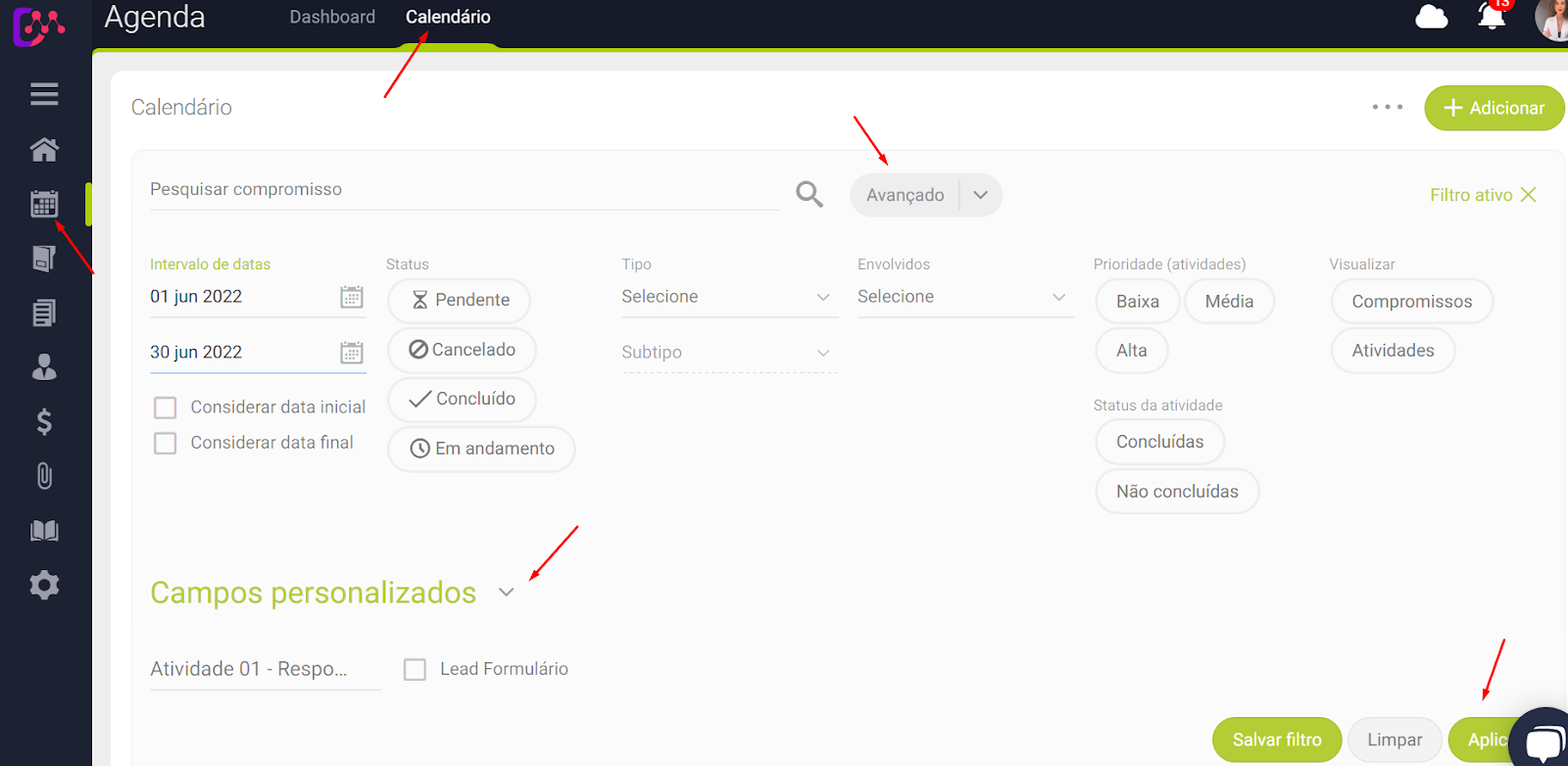The height and width of the screenshot is (766, 1568).
Task: Switch to the Calendário tab
Action: click(x=448, y=17)
